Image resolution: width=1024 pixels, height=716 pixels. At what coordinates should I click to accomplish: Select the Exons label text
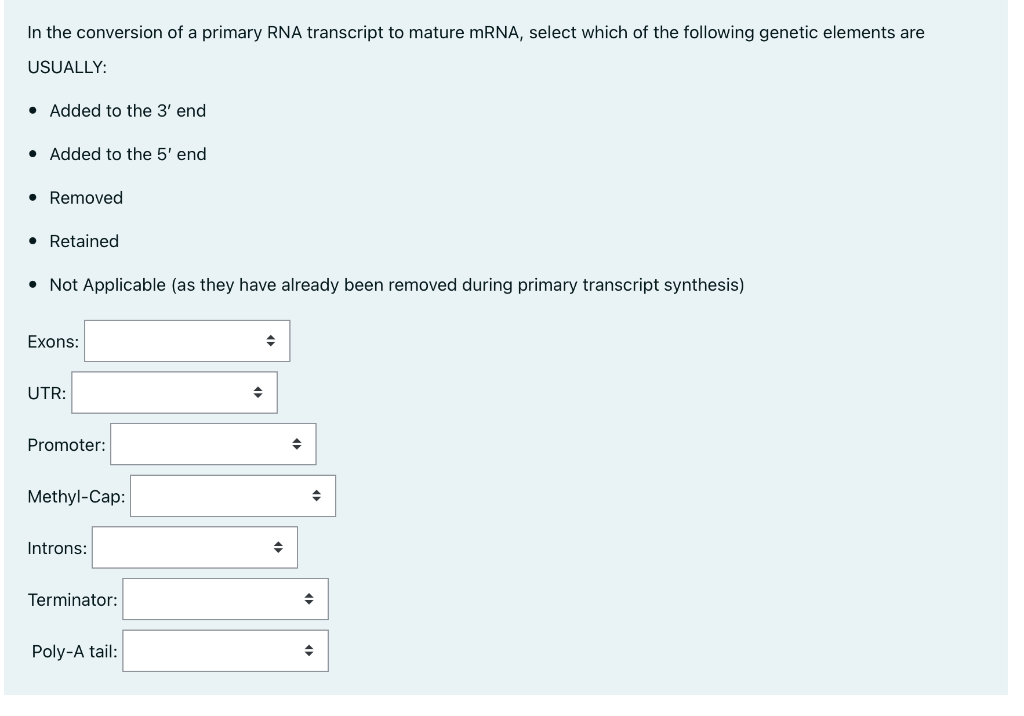tap(52, 339)
